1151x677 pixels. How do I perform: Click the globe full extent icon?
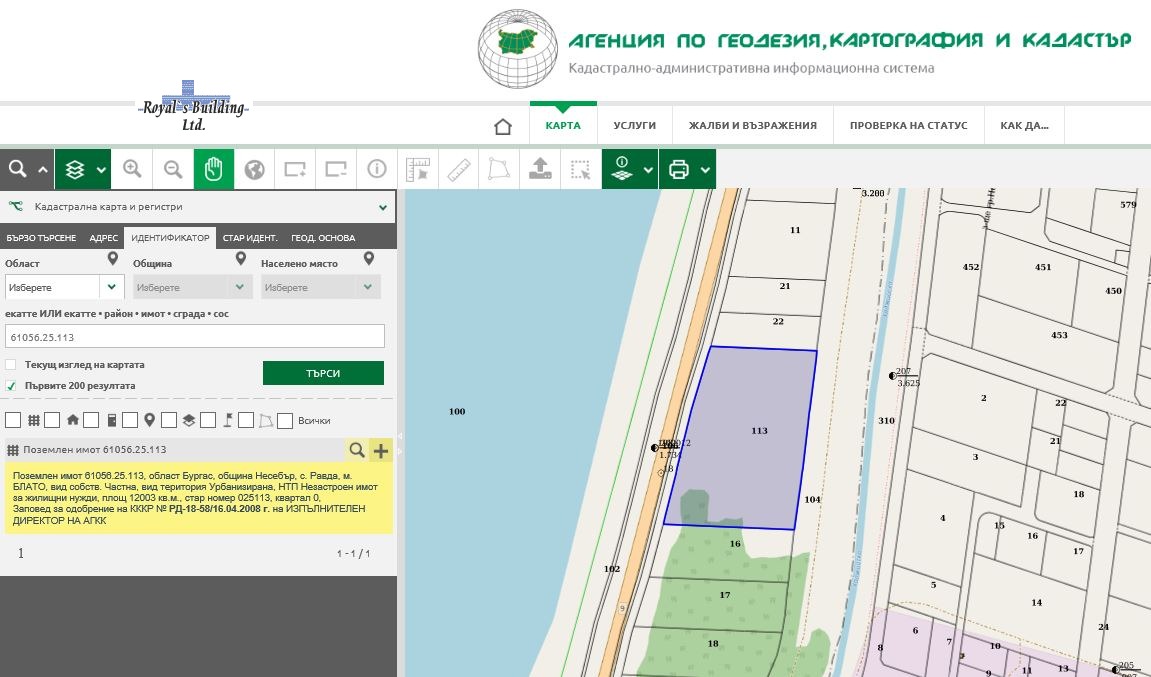tap(254, 170)
